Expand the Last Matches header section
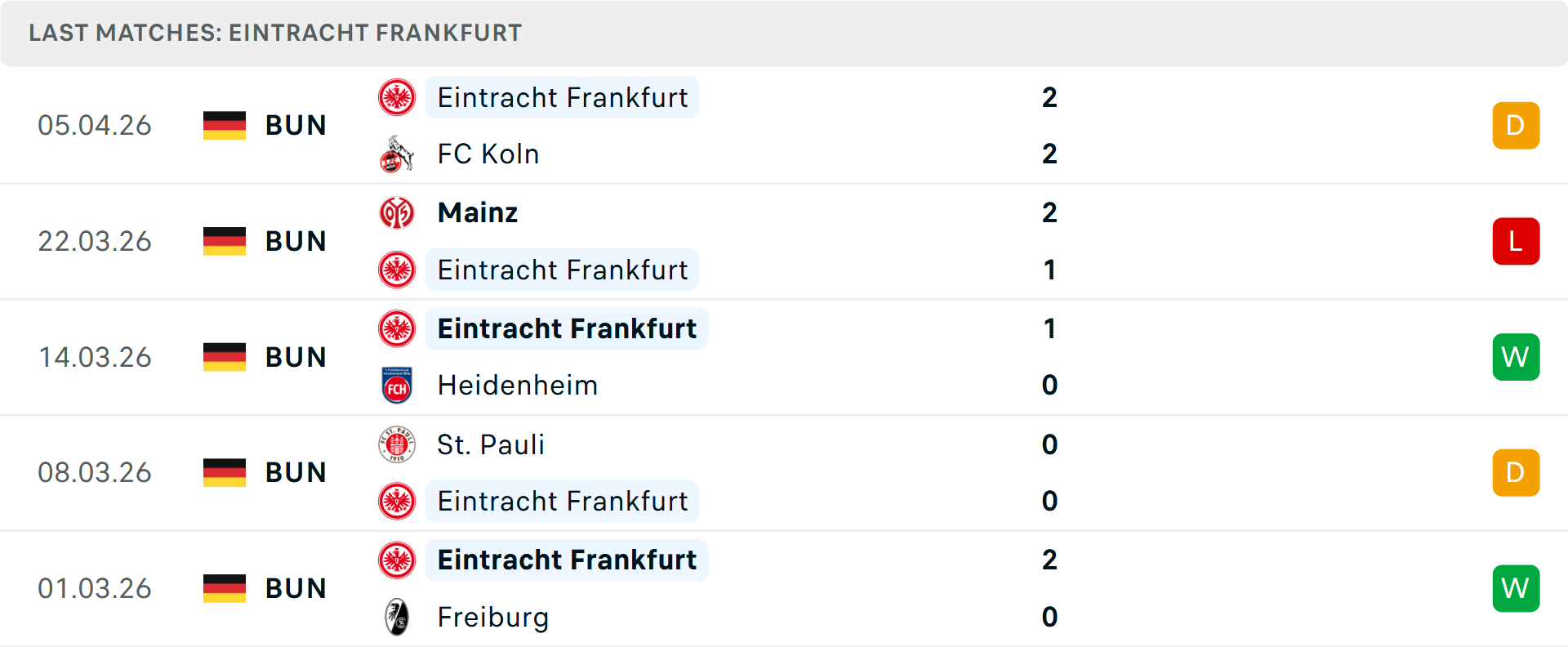The image size is (1568, 647). point(274,33)
